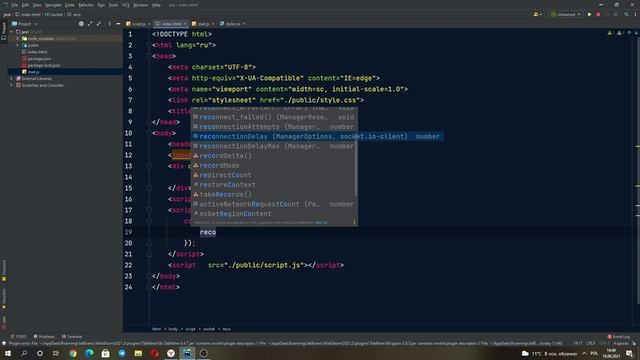The height and width of the screenshot is (360, 640).
Task: Expand Scratches and Consoles node
Action: (11, 85)
